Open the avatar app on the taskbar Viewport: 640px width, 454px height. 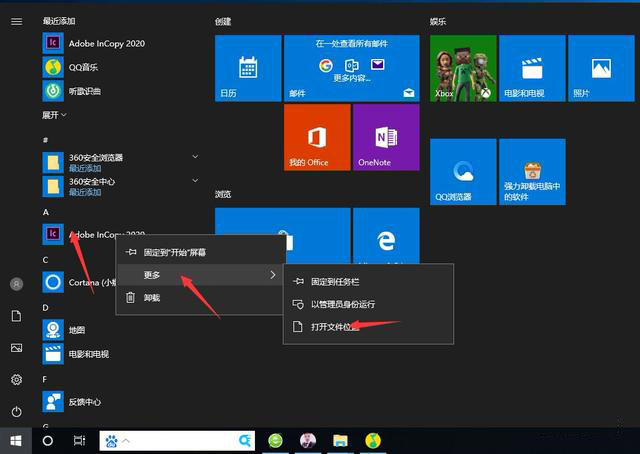coord(308,441)
